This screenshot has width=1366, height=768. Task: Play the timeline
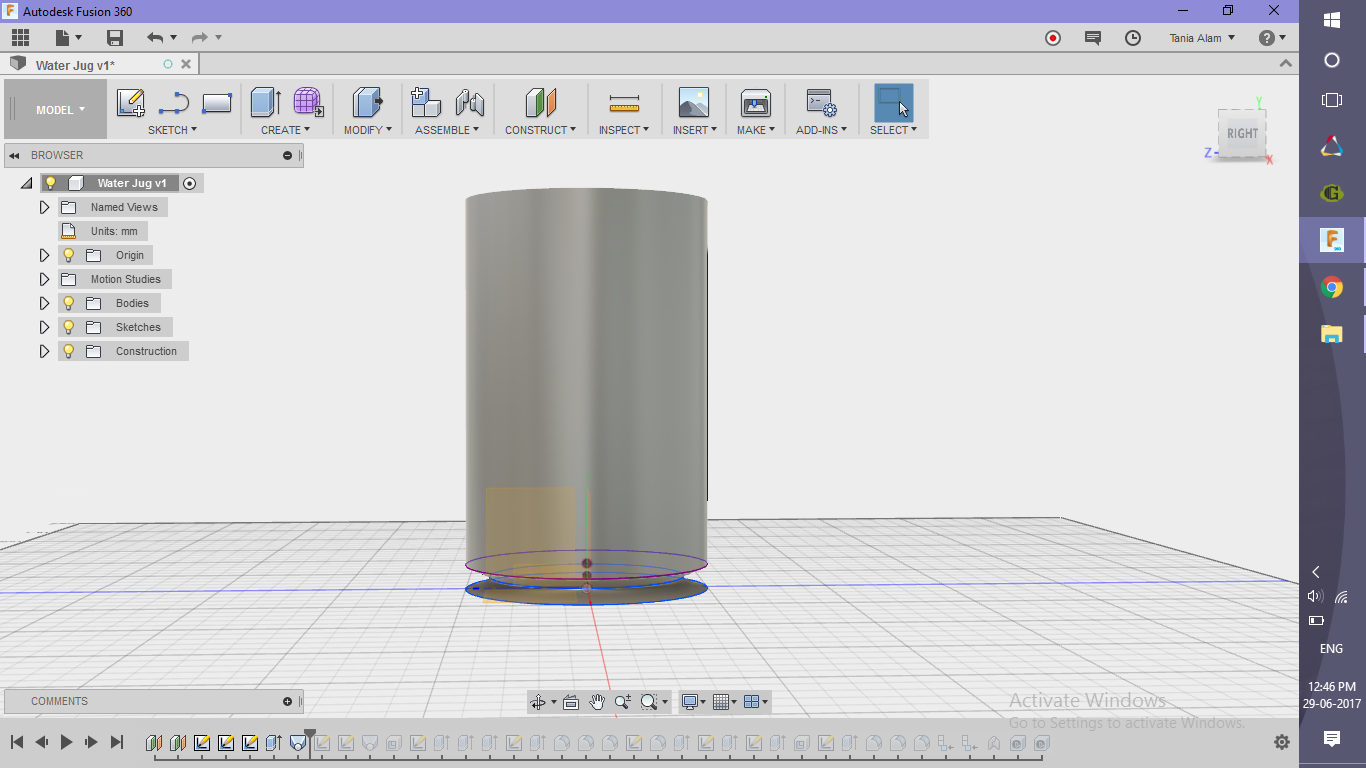tap(66, 742)
